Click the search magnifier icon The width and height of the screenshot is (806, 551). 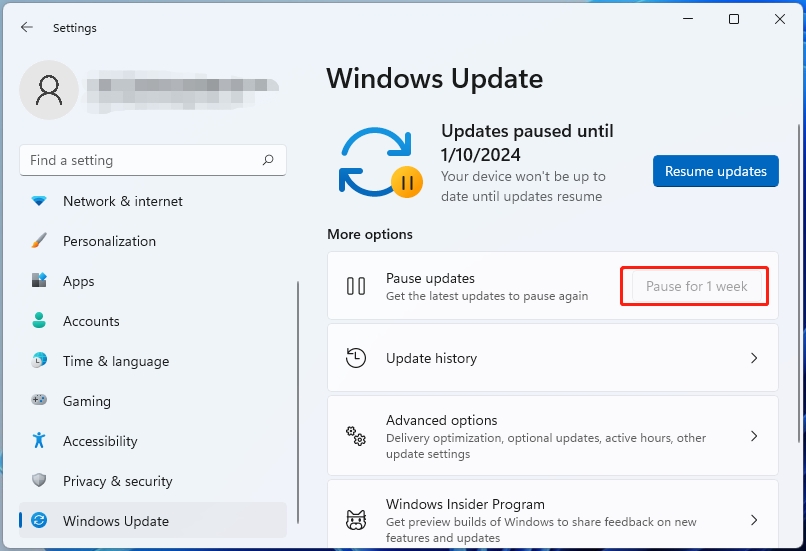[268, 160]
